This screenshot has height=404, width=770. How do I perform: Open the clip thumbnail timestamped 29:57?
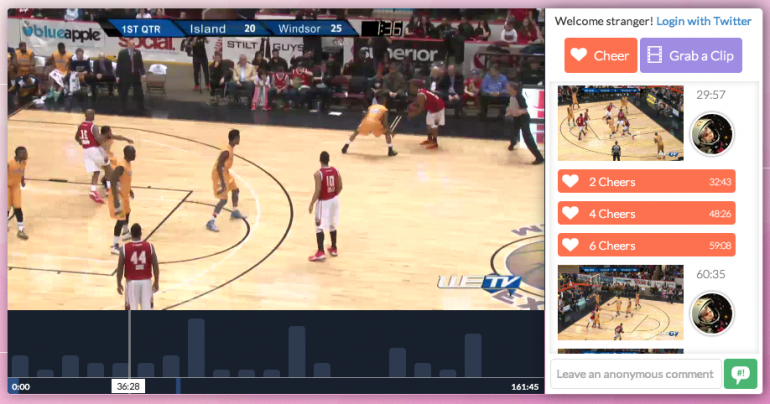pyautogui.click(x=620, y=124)
